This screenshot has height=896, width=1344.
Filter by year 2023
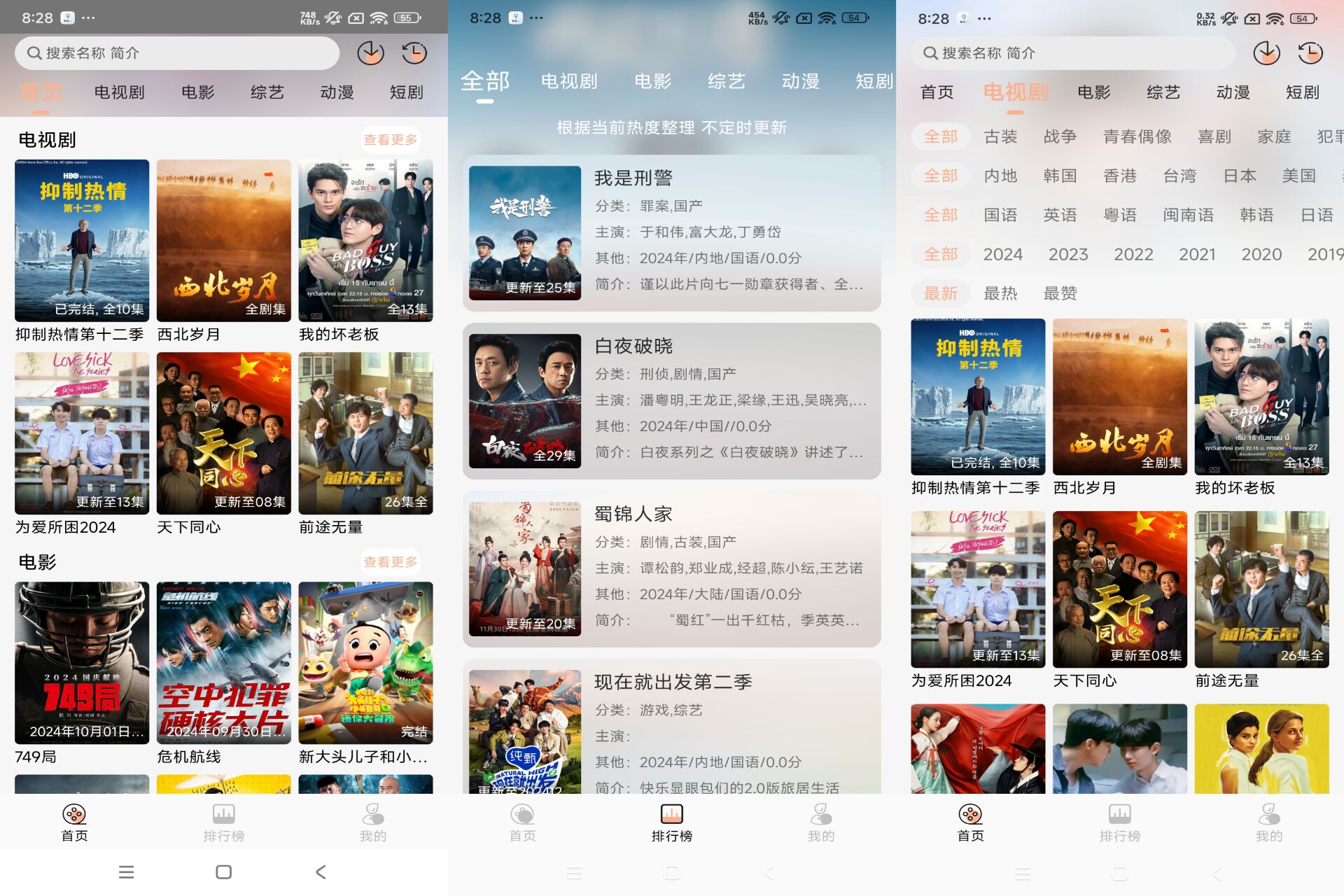pyautogui.click(x=1067, y=254)
